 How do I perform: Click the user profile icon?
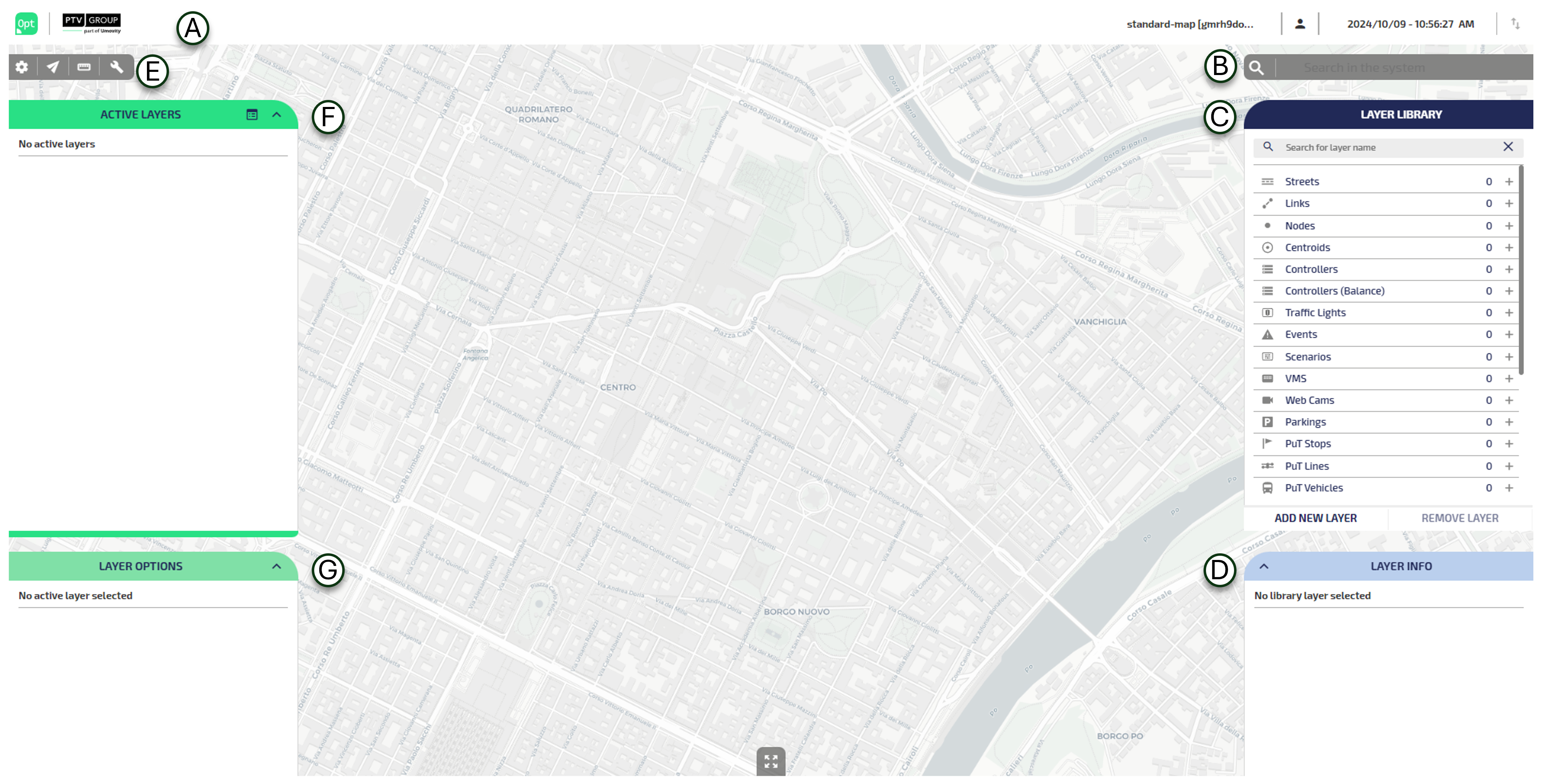[x=1299, y=24]
